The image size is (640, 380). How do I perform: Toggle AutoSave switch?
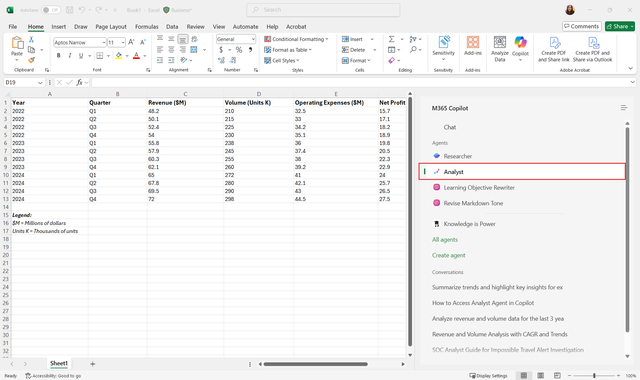[x=51, y=10]
